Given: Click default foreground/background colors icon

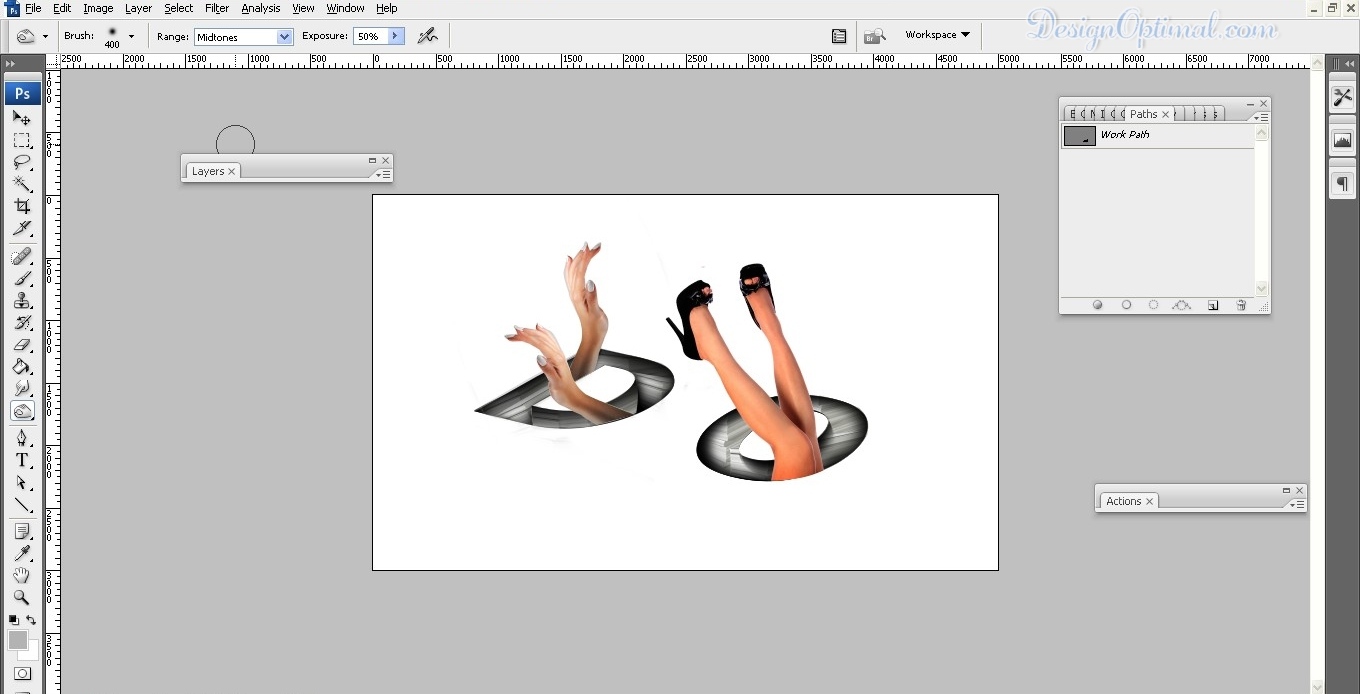Looking at the screenshot, I should pos(14,620).
